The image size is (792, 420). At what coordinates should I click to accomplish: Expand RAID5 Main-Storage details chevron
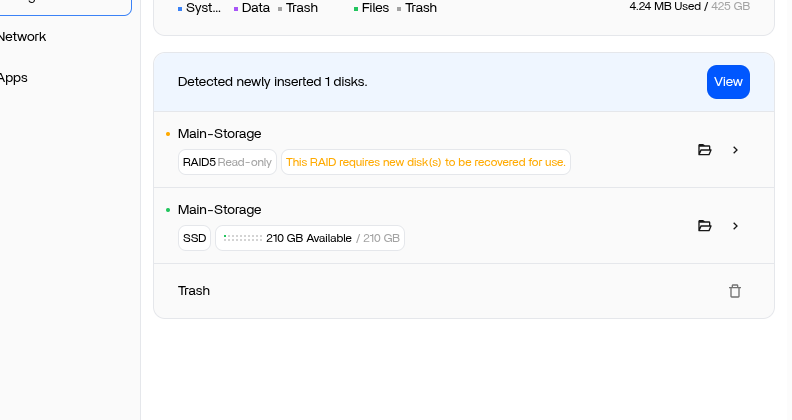click(735, 150)
